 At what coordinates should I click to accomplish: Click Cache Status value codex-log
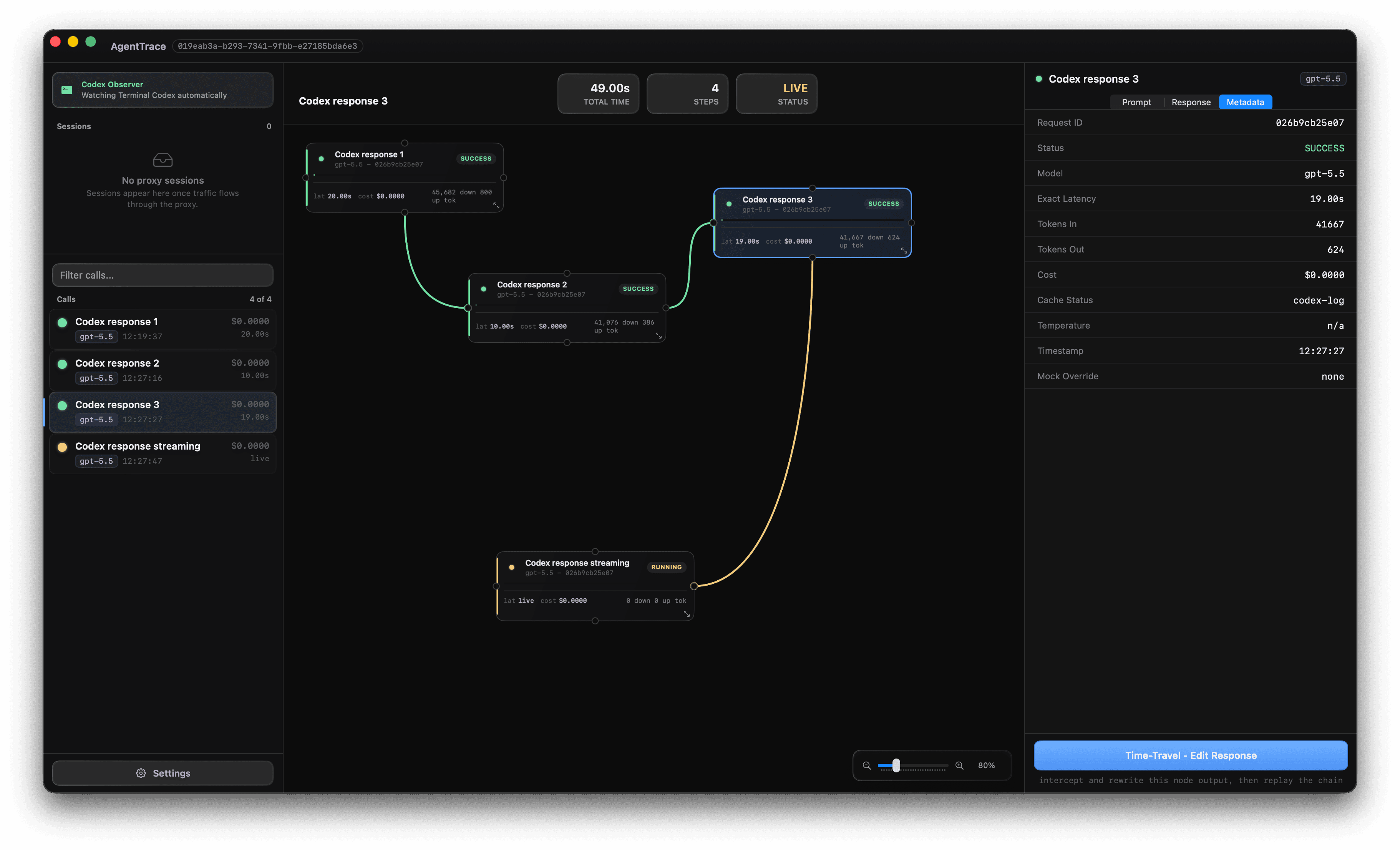[x=1318, y=300]
